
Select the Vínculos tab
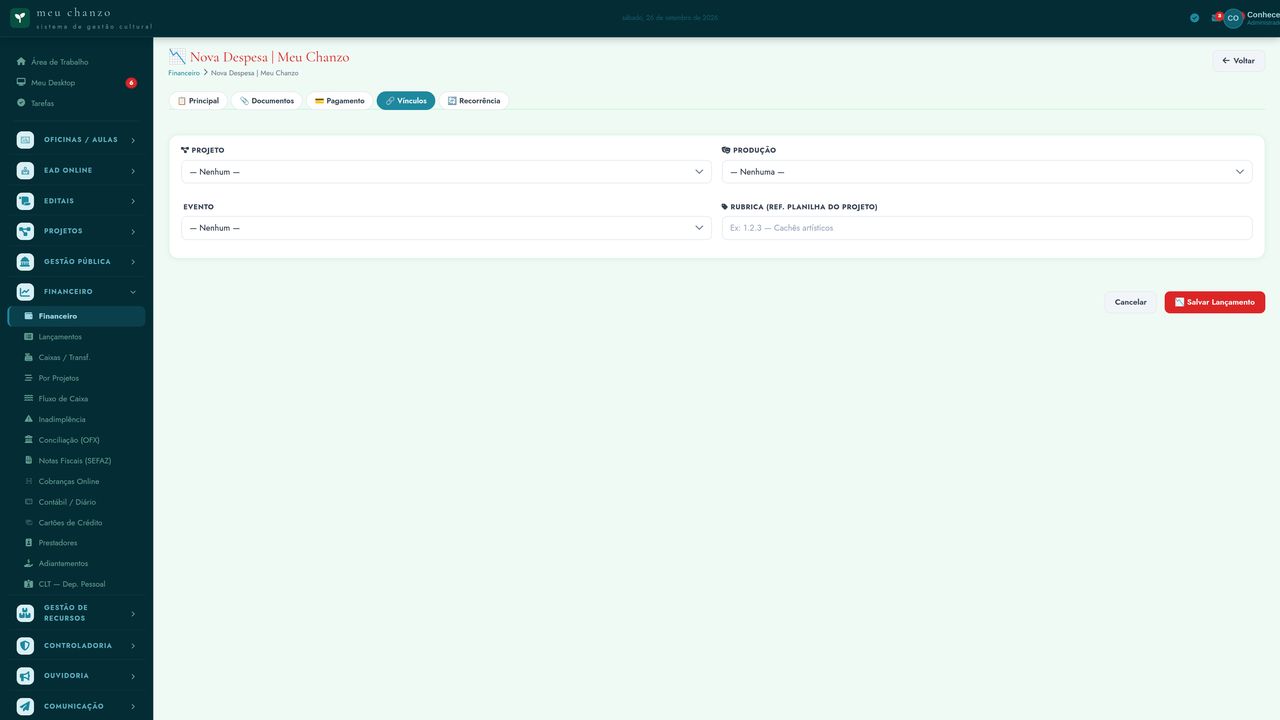406,101
